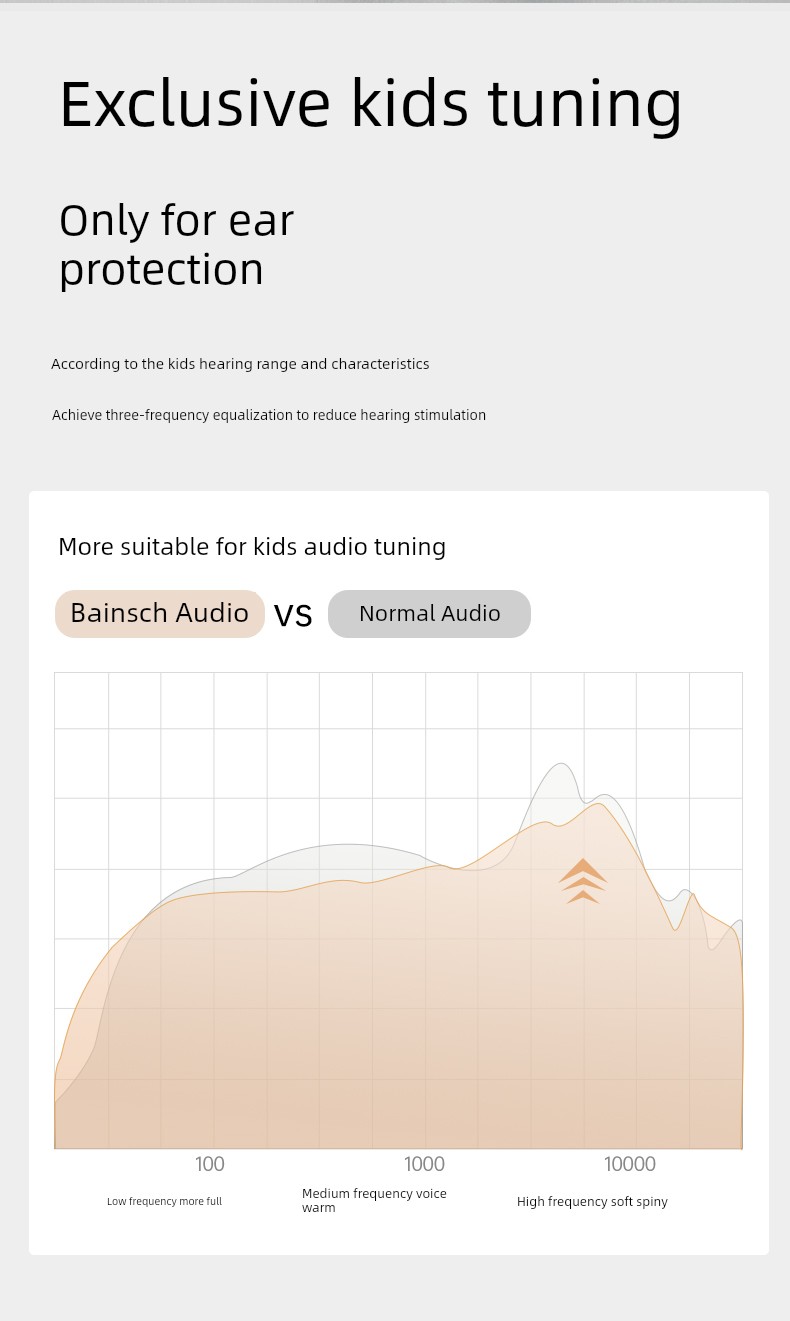Click the gray curve's broad mid-frequency hump

coord(345,846)
